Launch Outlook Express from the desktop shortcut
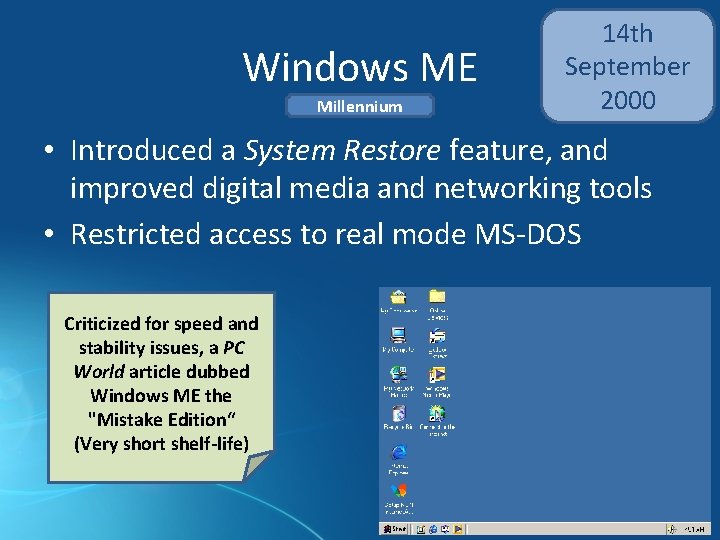This screenshot has width=720, height=540. click(437, 343)
